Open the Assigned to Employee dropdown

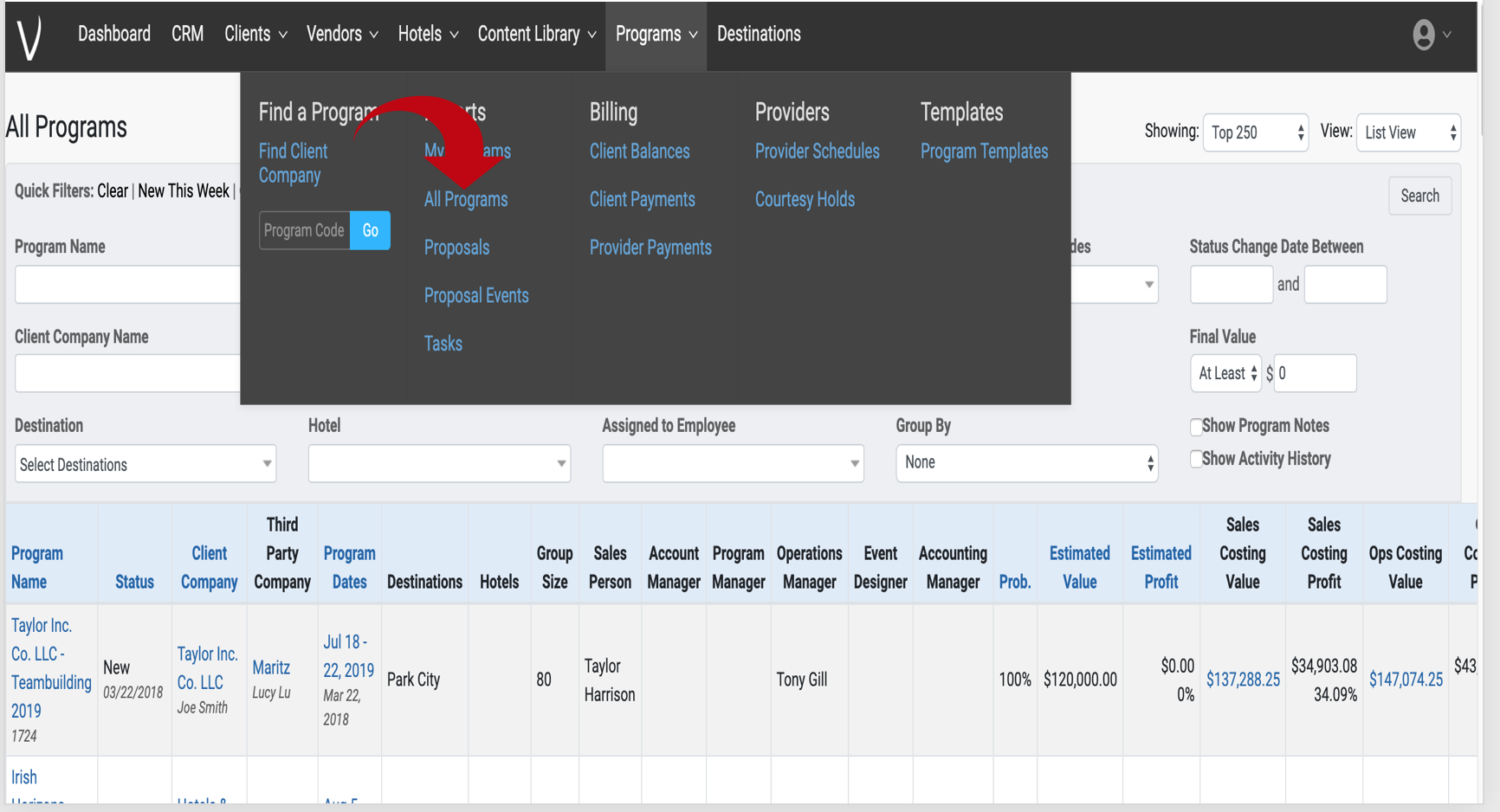733,463
